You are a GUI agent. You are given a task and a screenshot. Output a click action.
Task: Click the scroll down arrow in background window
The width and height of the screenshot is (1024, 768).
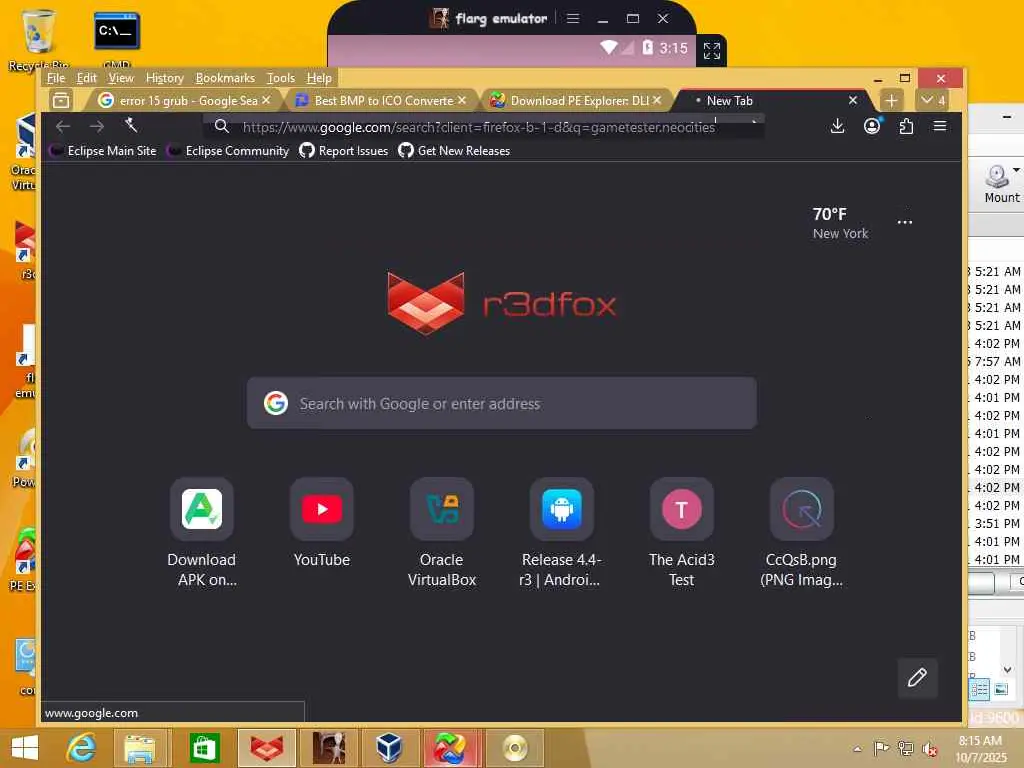tap(1008, 669)
